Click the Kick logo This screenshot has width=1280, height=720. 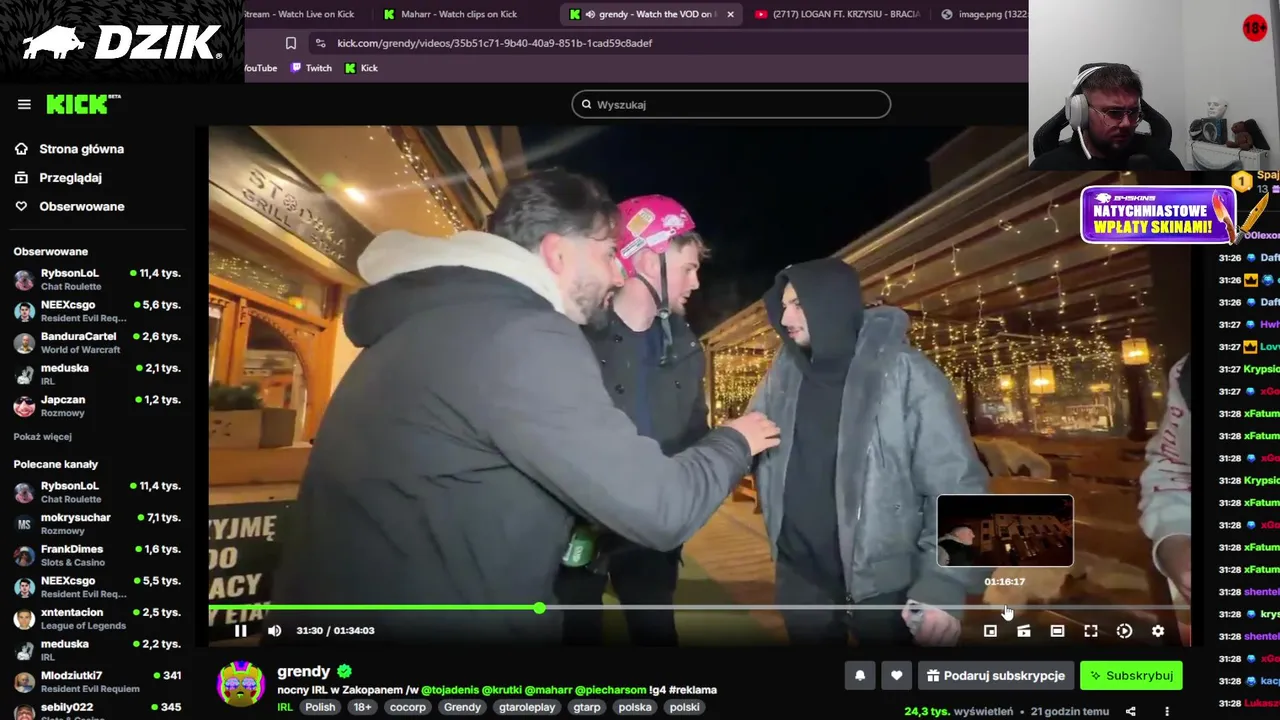pyautogui.click(x=83, y=104)
